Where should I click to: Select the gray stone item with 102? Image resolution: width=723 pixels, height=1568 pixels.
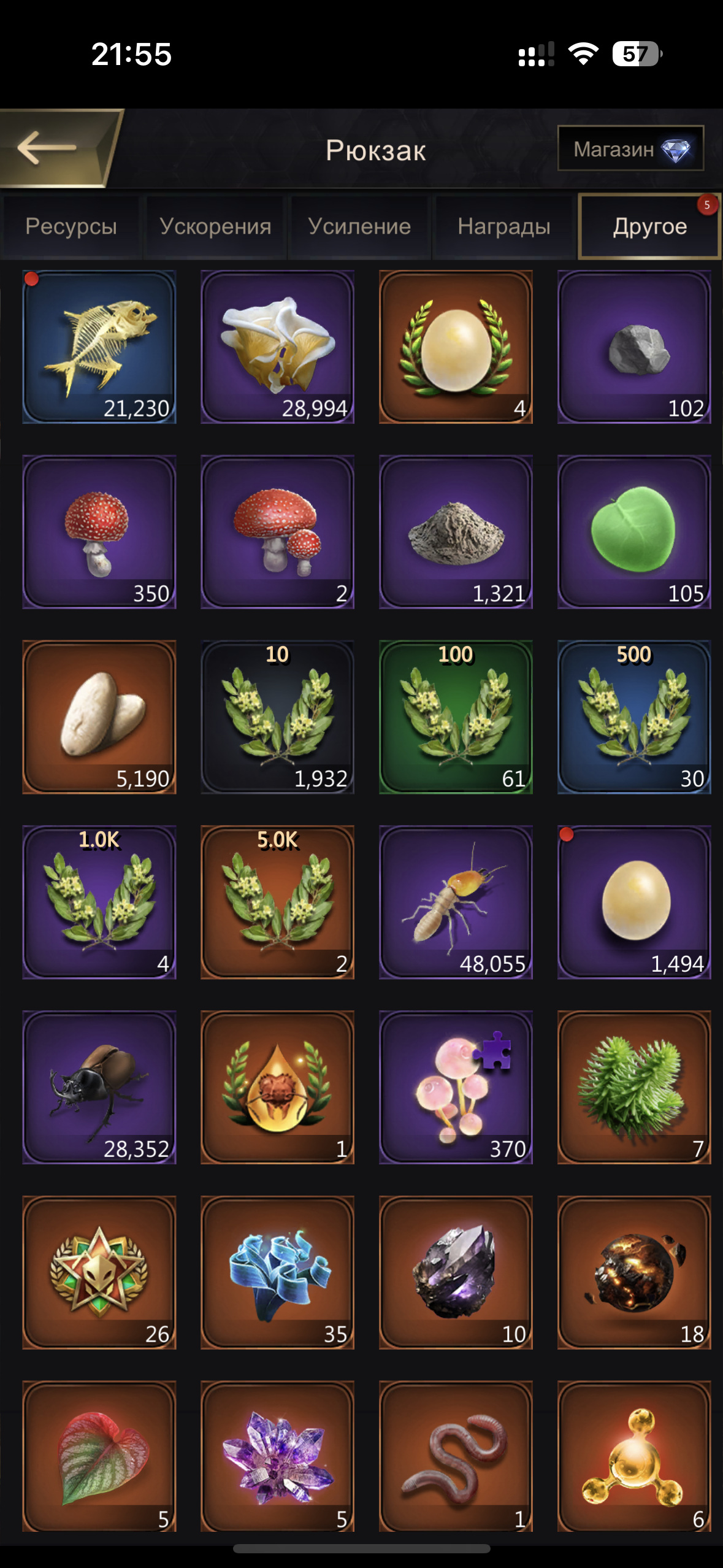pyautogui.click(x=634, y=347)
